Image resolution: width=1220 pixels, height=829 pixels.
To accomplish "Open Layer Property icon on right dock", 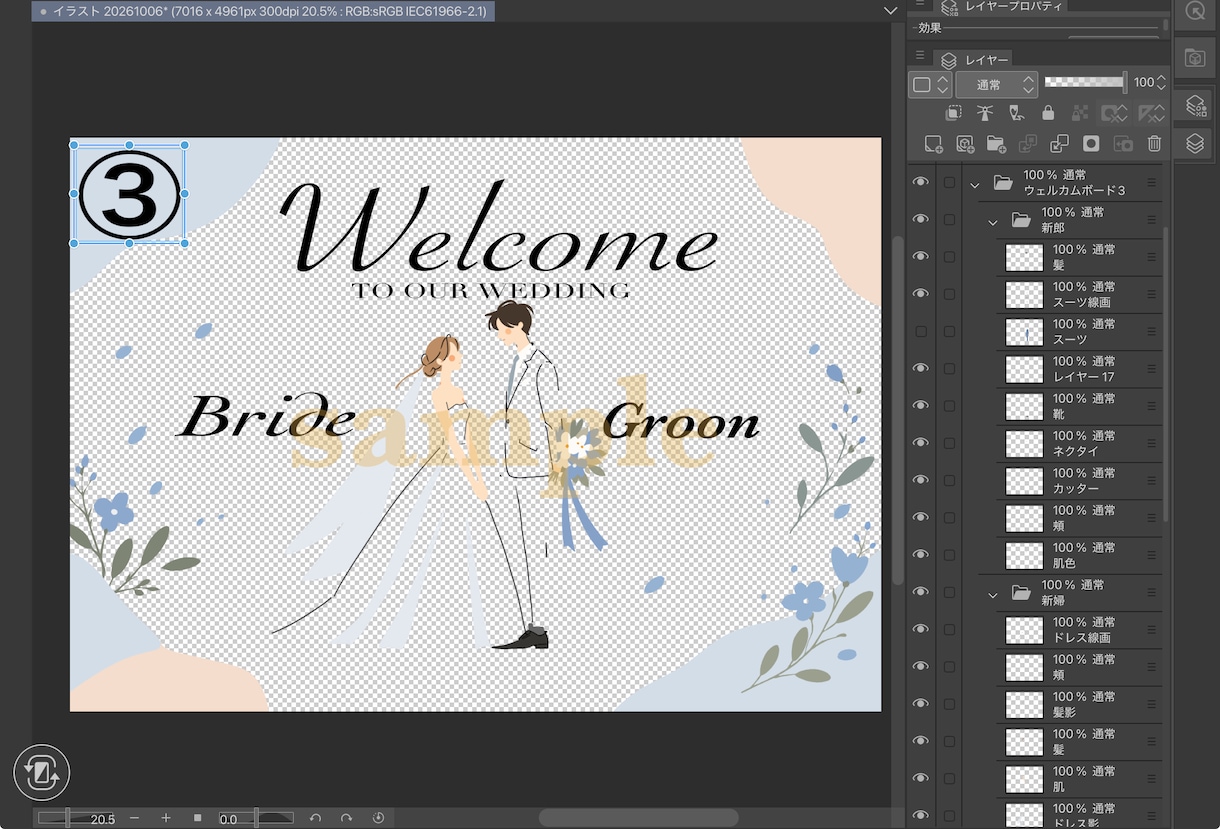I will click(x=1194, y=105).
